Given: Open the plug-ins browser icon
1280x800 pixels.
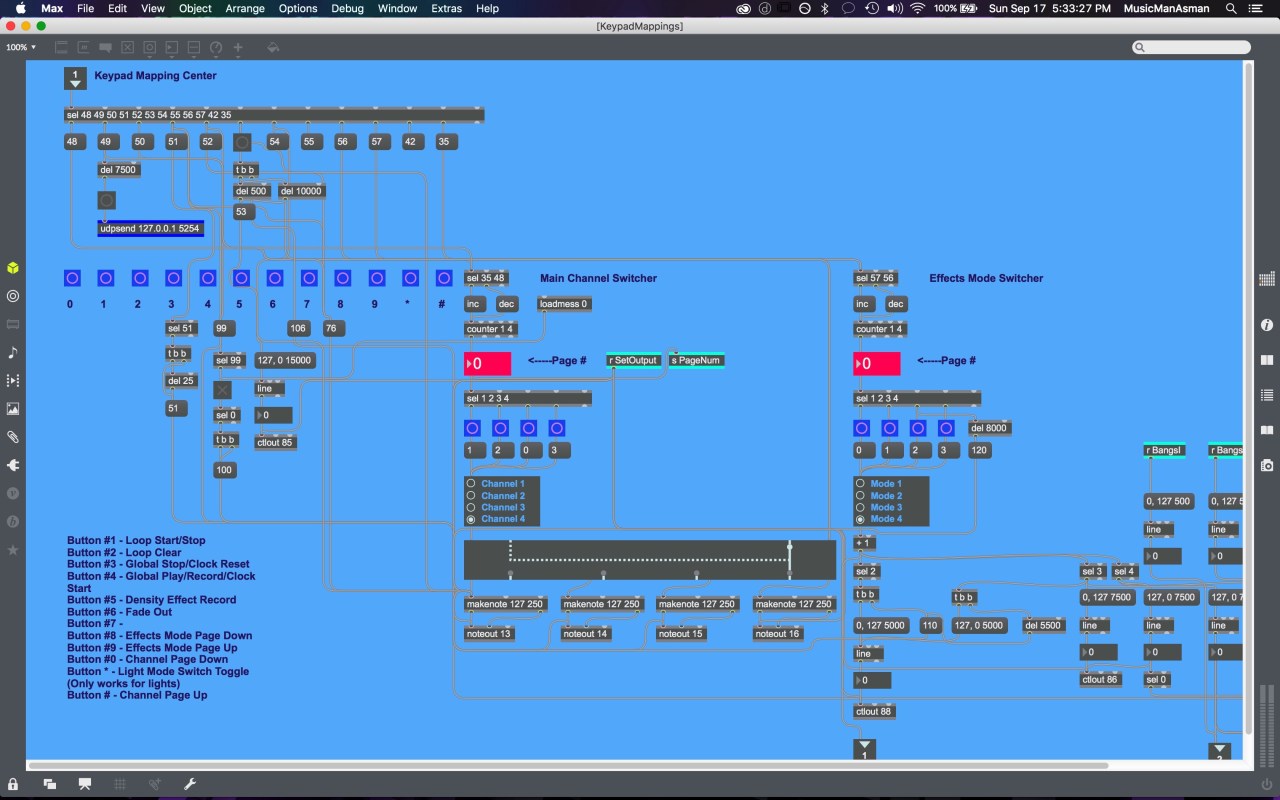Looking at the screenshot, I should click(13, 465).
